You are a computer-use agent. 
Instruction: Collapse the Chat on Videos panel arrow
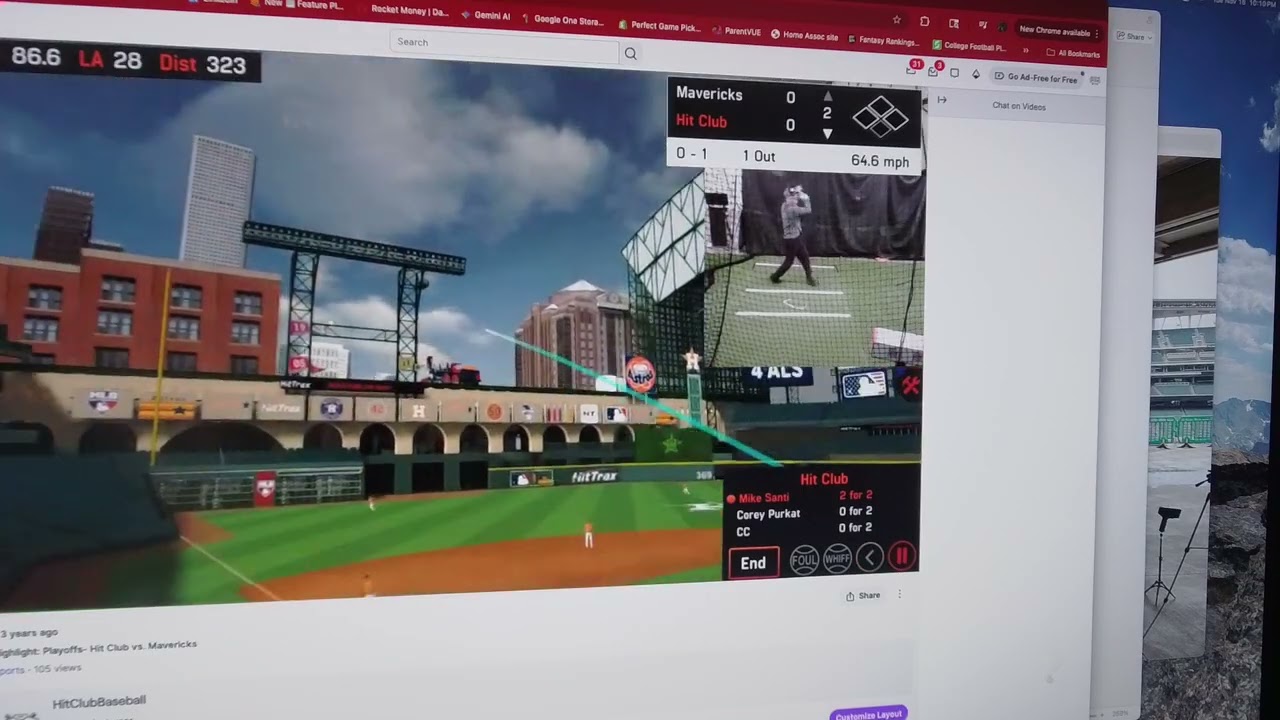point(942,100)
